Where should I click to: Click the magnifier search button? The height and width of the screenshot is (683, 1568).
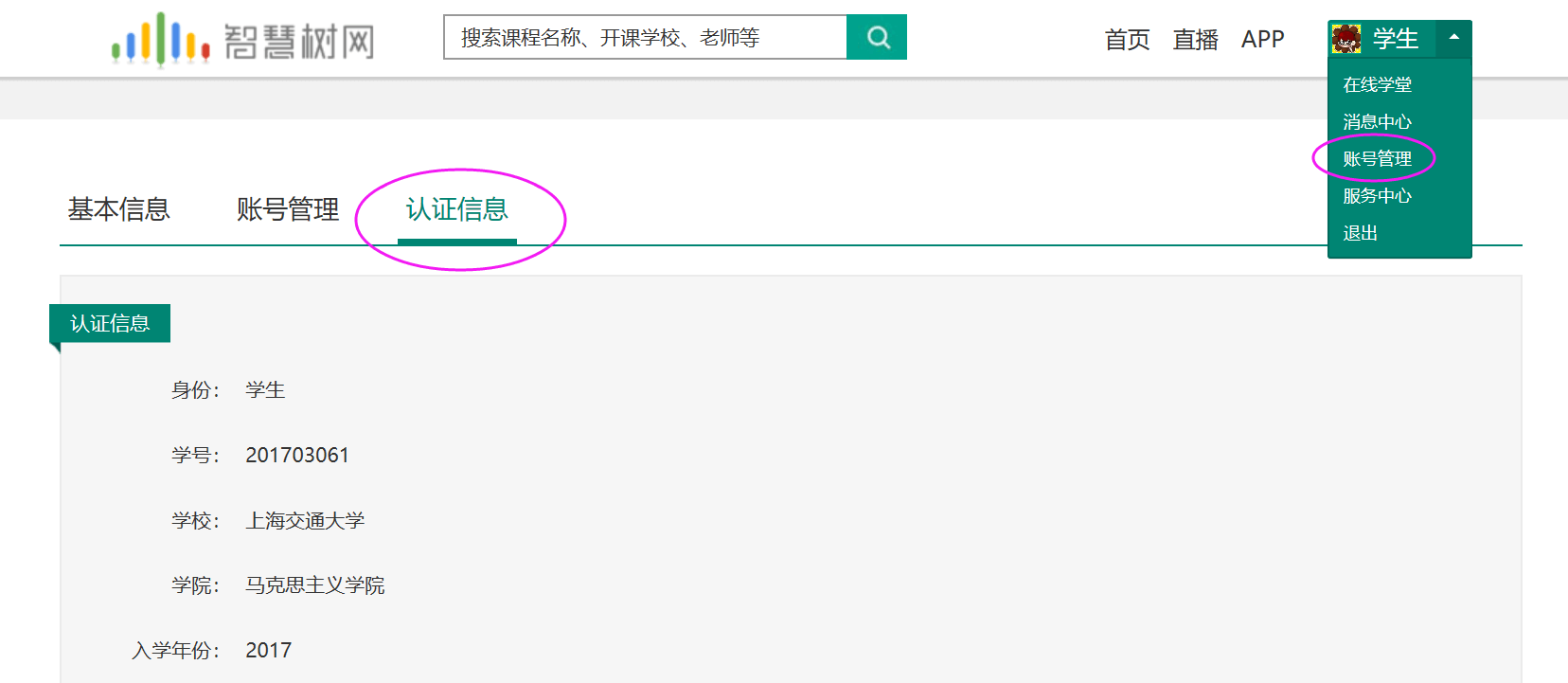click(x=877, y=38)
